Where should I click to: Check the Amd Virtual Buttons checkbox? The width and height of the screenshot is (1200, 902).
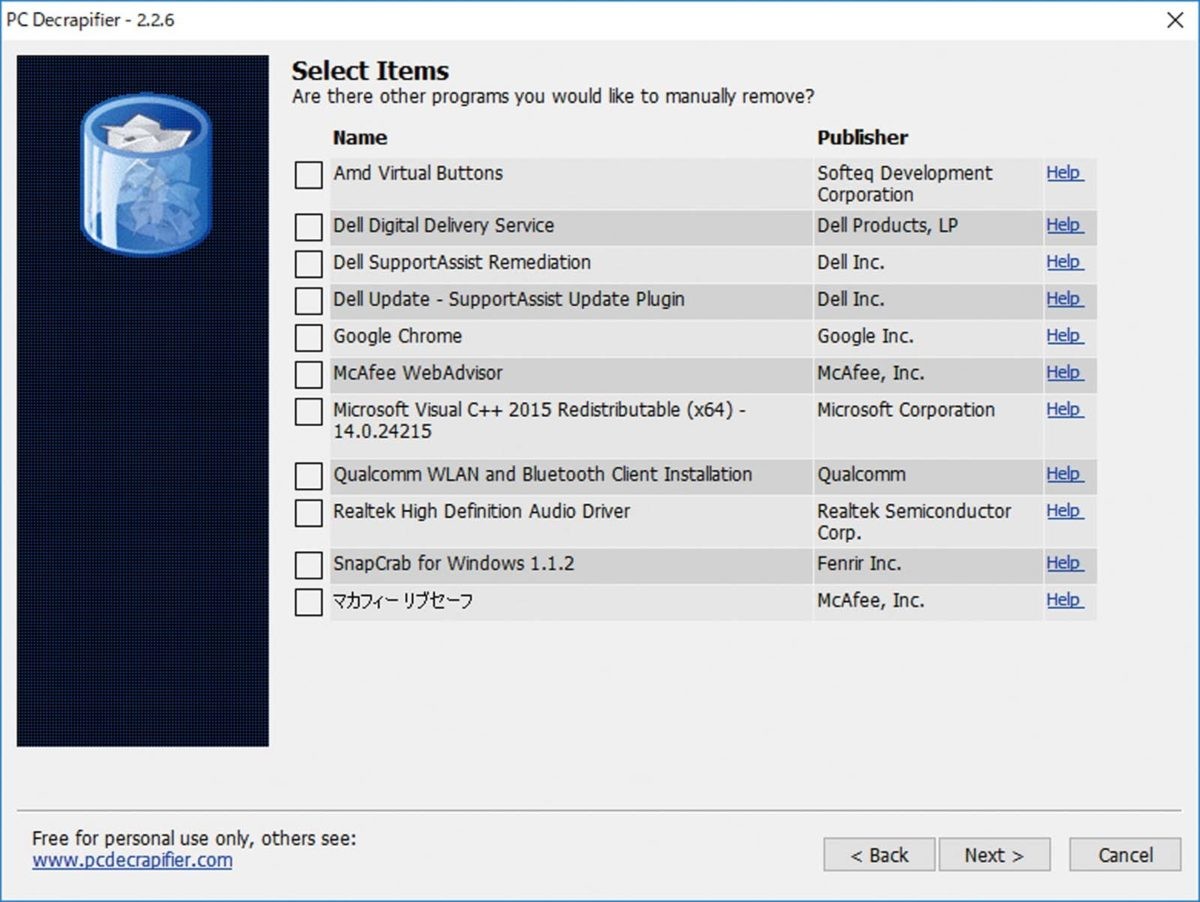[309, 176]
